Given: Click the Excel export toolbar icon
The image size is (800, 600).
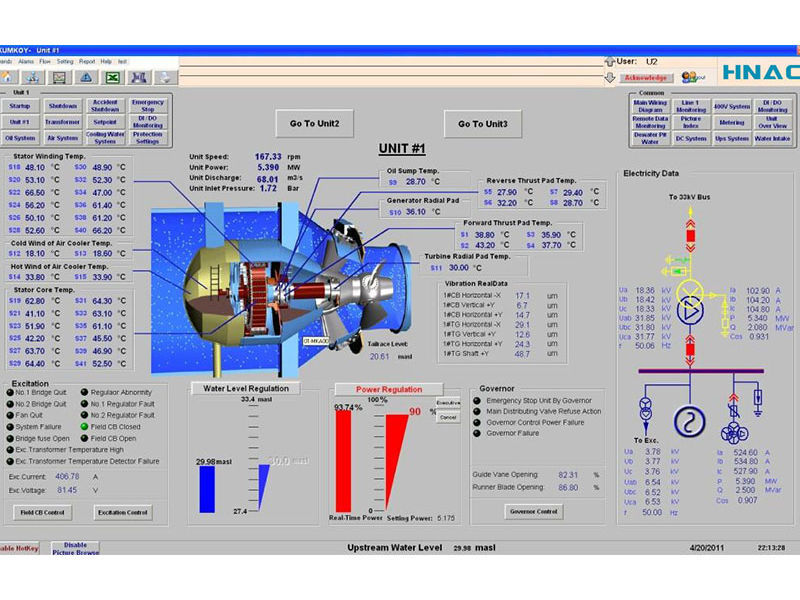Looking at the screenshot, I should click(113, 77).
